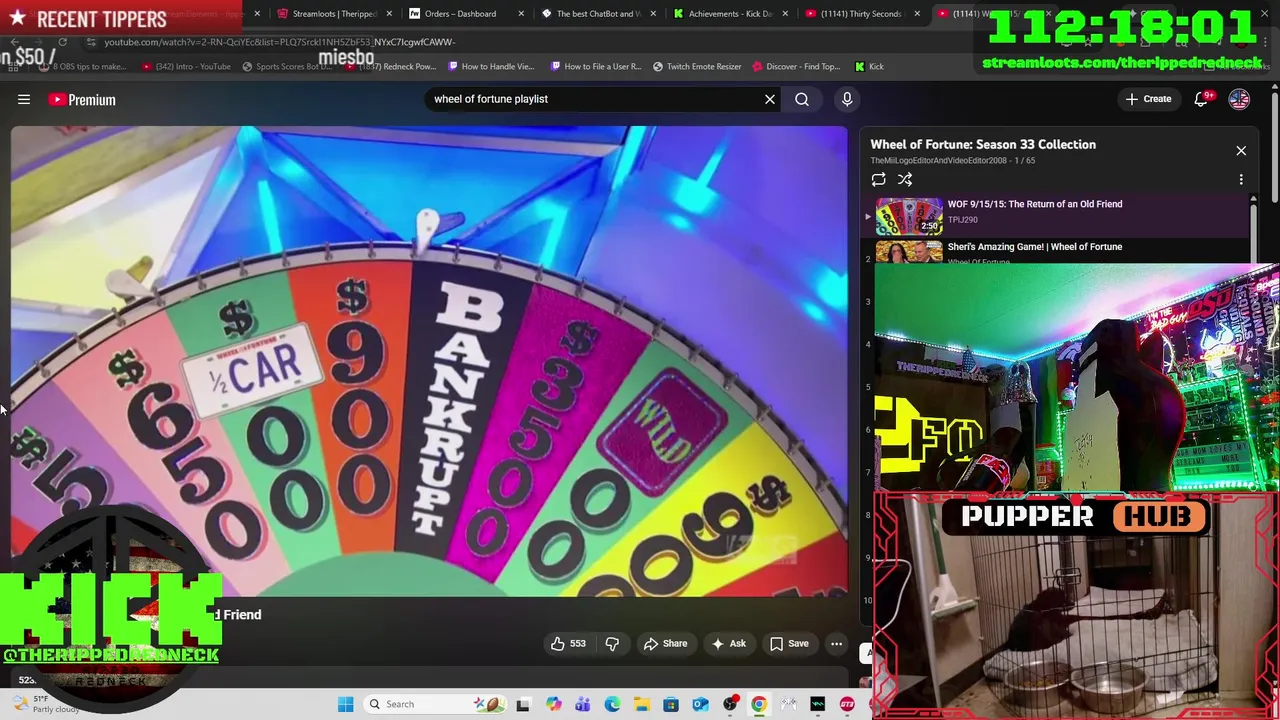The height and width of the screenshot is (720, 1280).
Task: Save the video to a playlist
Action: (x=788, y=644)
